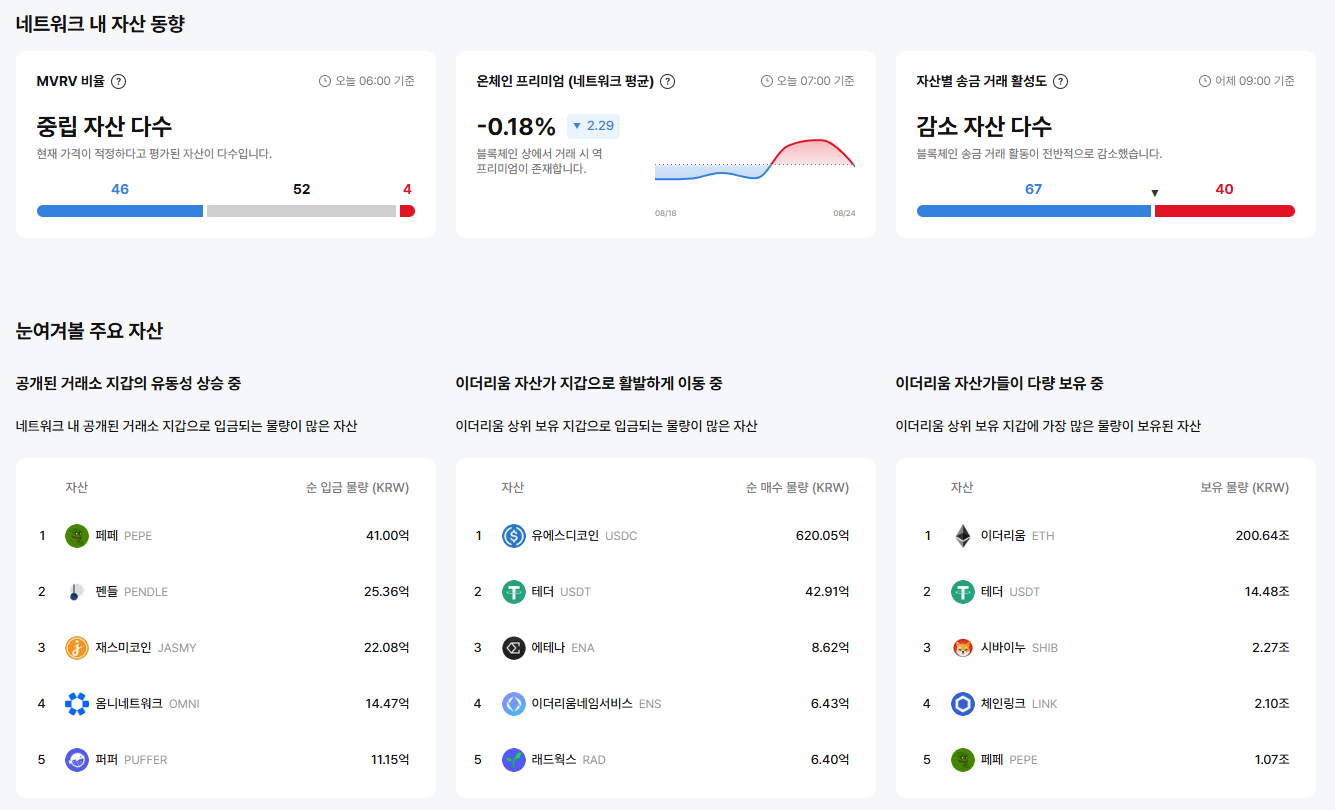This screenshot has height=810, width=1335.
Task: Click the 08/18 chart date label
Action: [666, 213]
